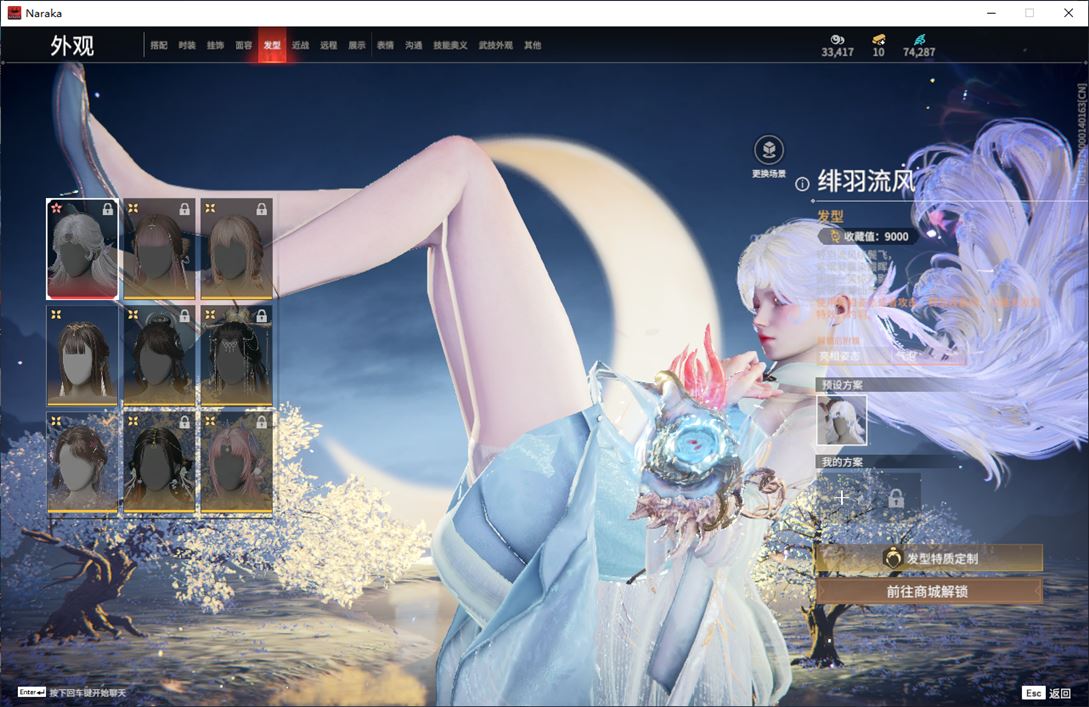Click the Naraka app icon in the title bar
Screen dimensions: 1089x707
click(14, 13)
